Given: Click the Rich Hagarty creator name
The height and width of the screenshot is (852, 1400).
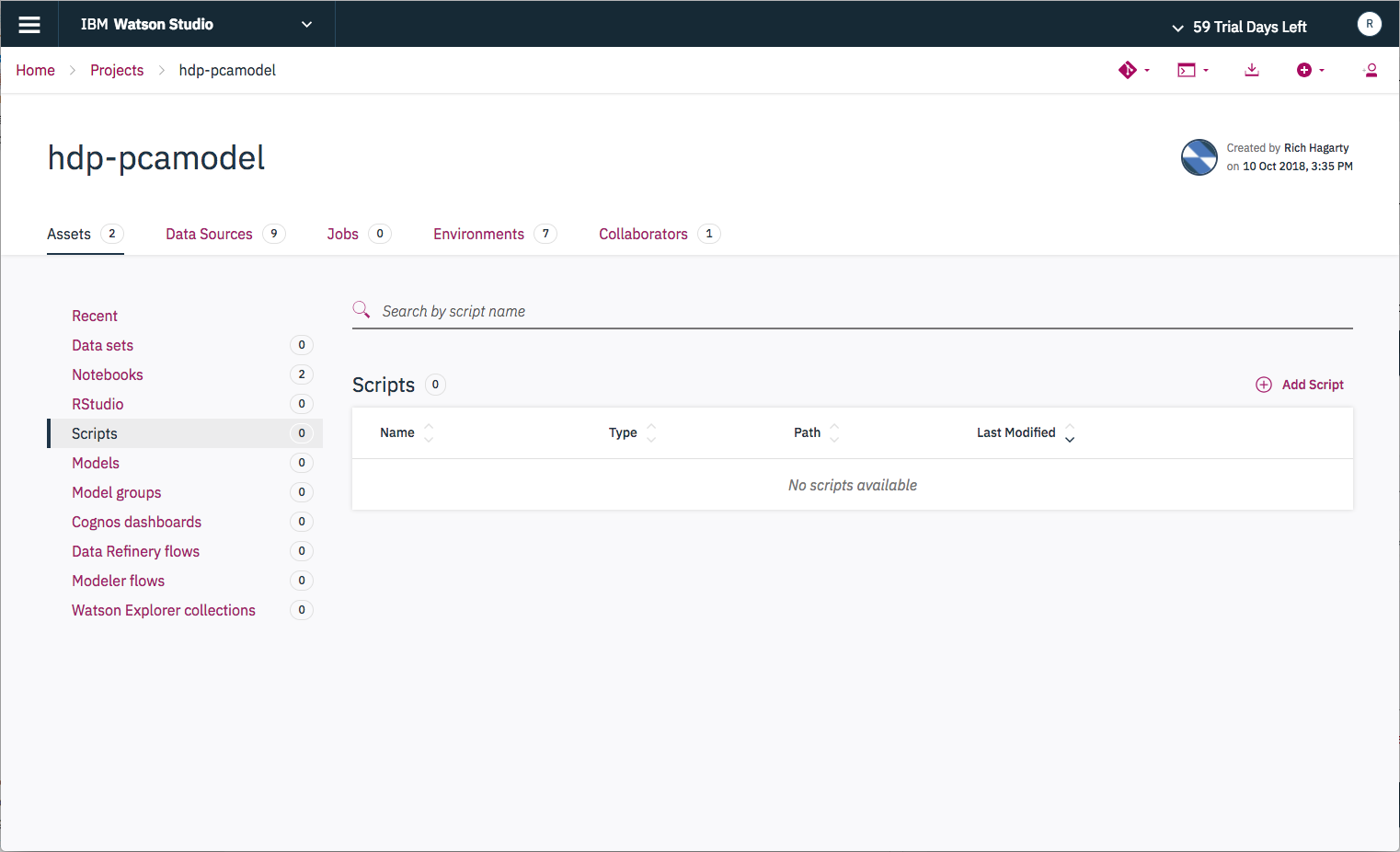Looking at the screenshot, I should [x=1316, y=148].
